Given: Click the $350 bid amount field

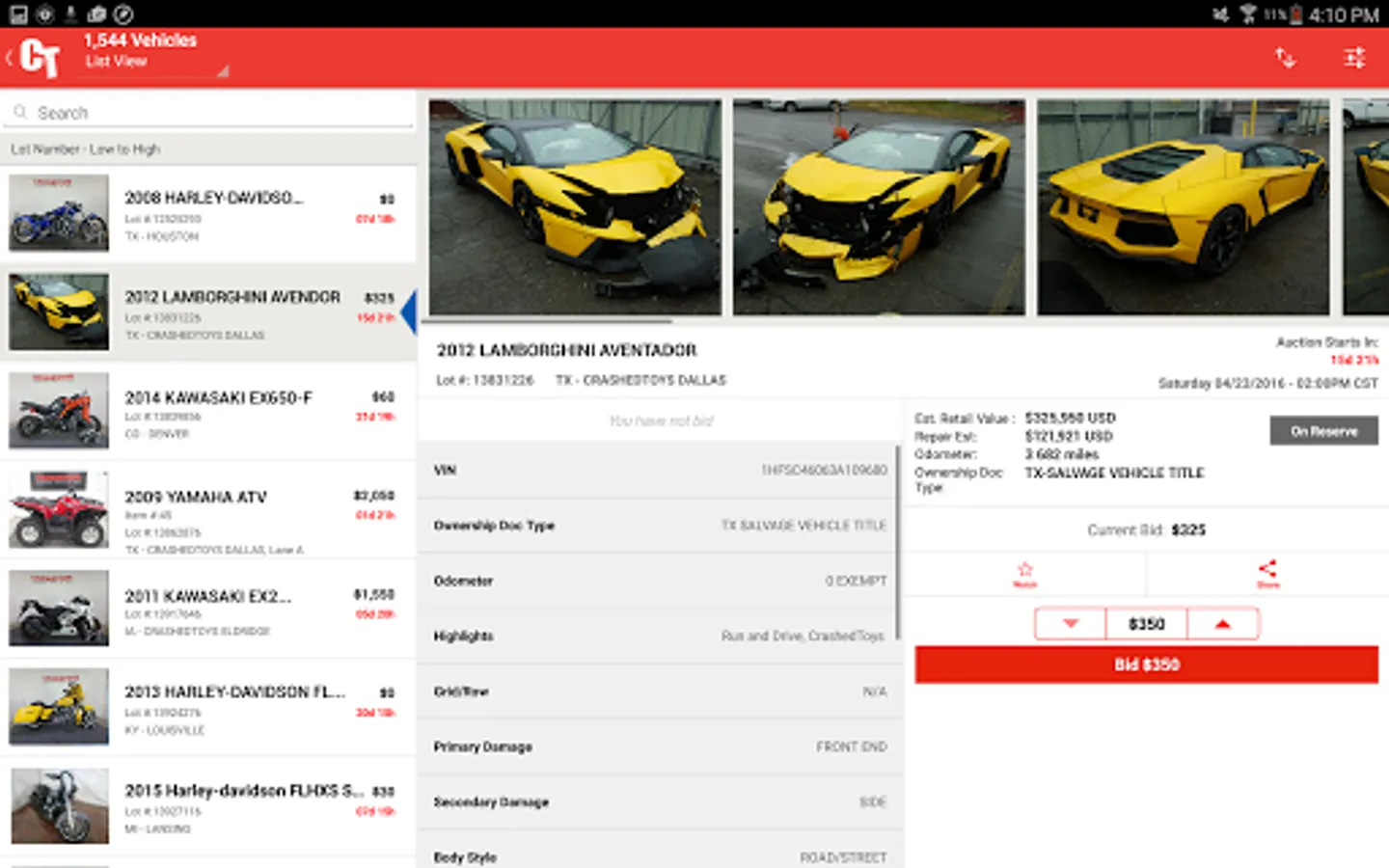Looking at the screenshot, I should 1147,624.
